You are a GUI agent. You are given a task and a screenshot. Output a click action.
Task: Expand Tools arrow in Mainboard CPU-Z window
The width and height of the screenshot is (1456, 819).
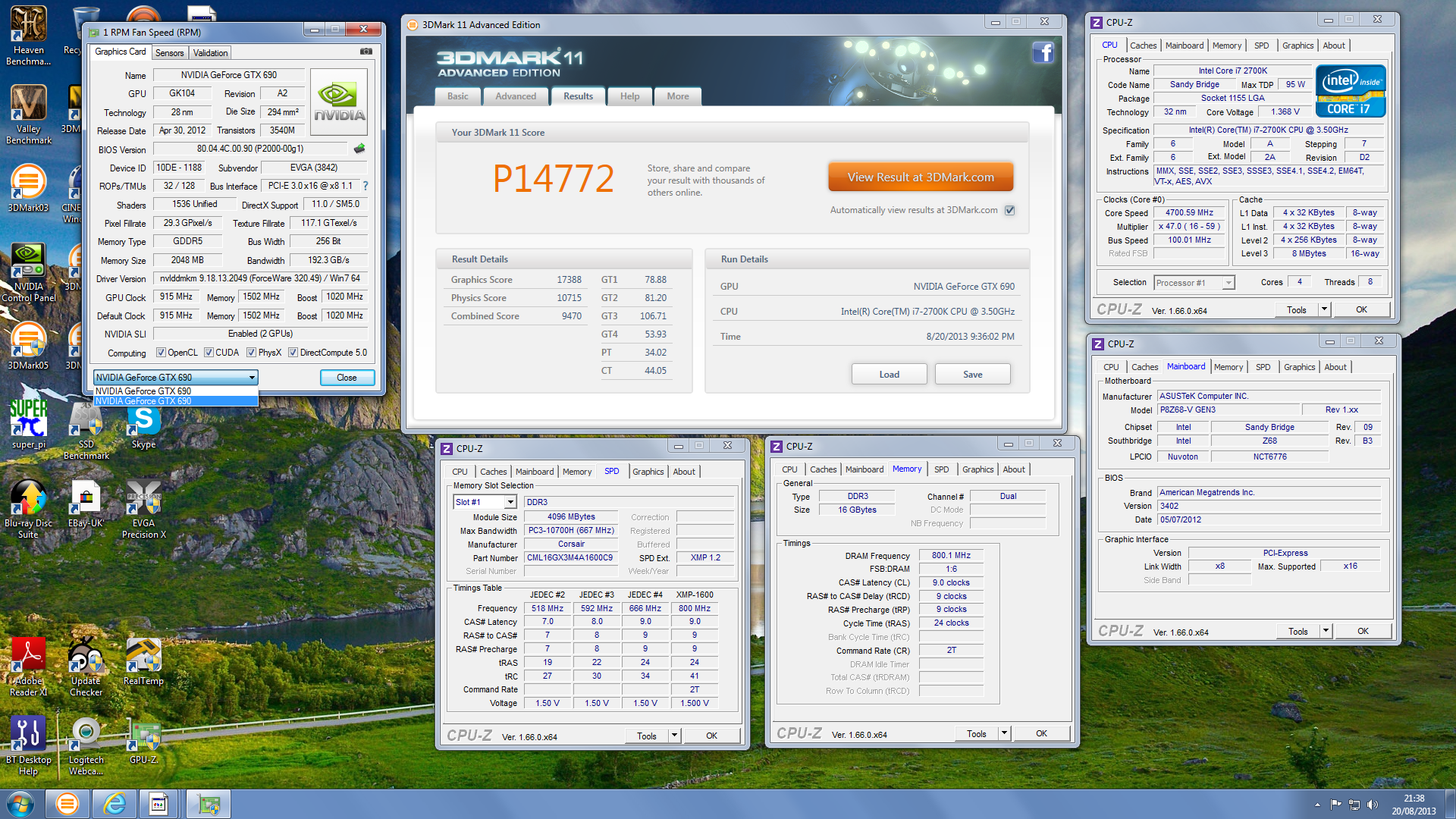point(1326,631)
